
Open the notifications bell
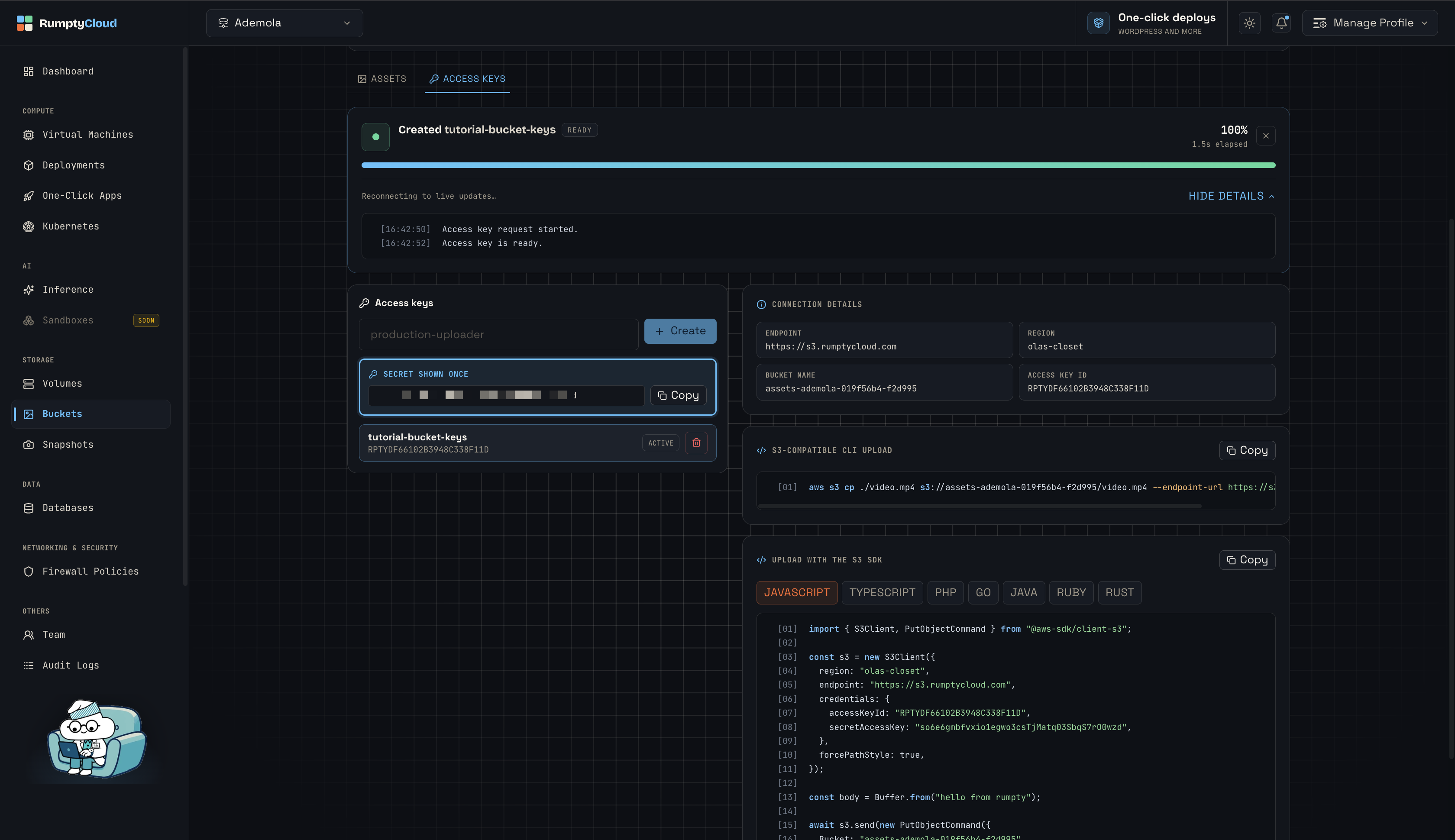tap(1281, 23)
